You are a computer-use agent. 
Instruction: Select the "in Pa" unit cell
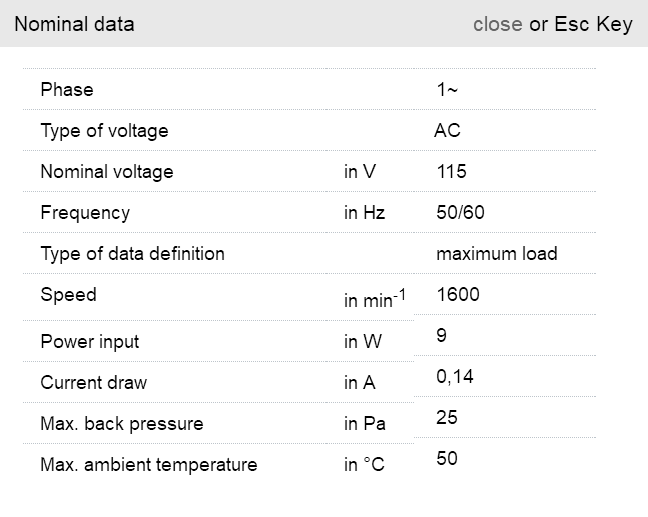tap(365, 424)
